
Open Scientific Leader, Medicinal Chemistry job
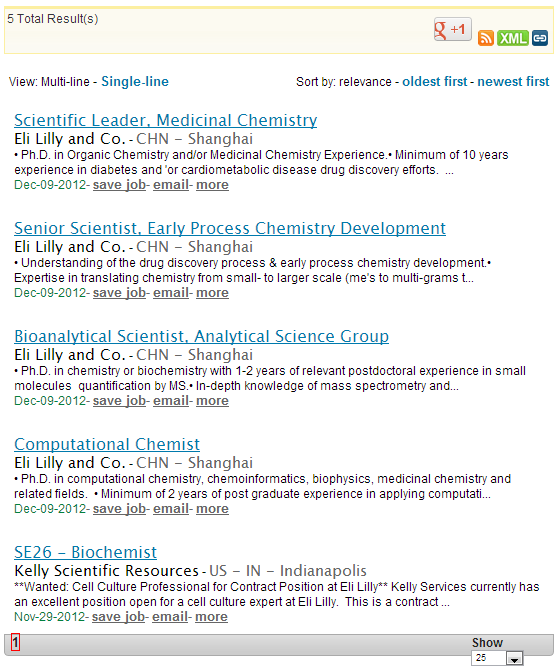pos(166,120)
